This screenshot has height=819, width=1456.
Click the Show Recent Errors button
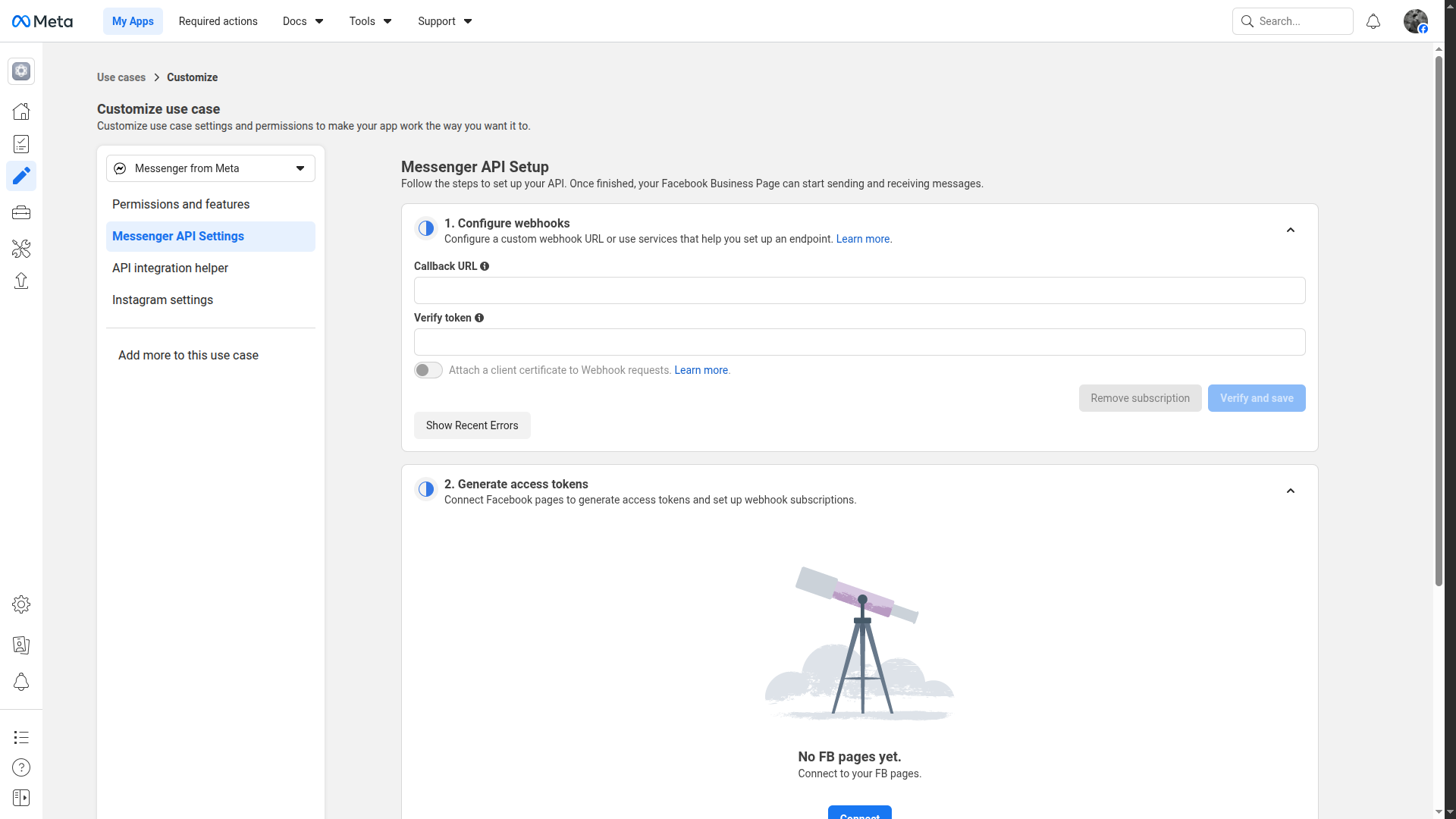[x=472, y=425]
